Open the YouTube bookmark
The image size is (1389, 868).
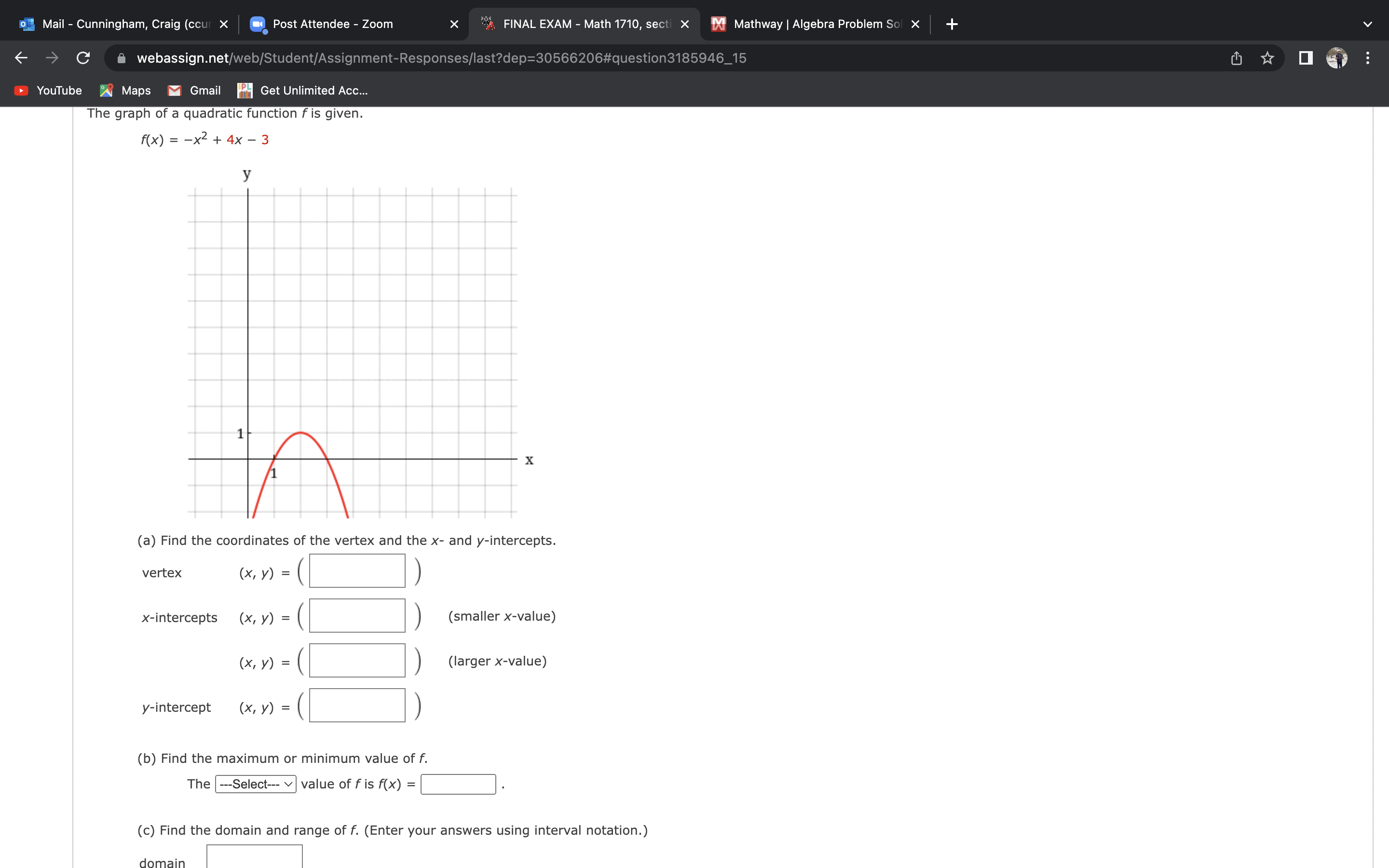[x=48, y=90]
